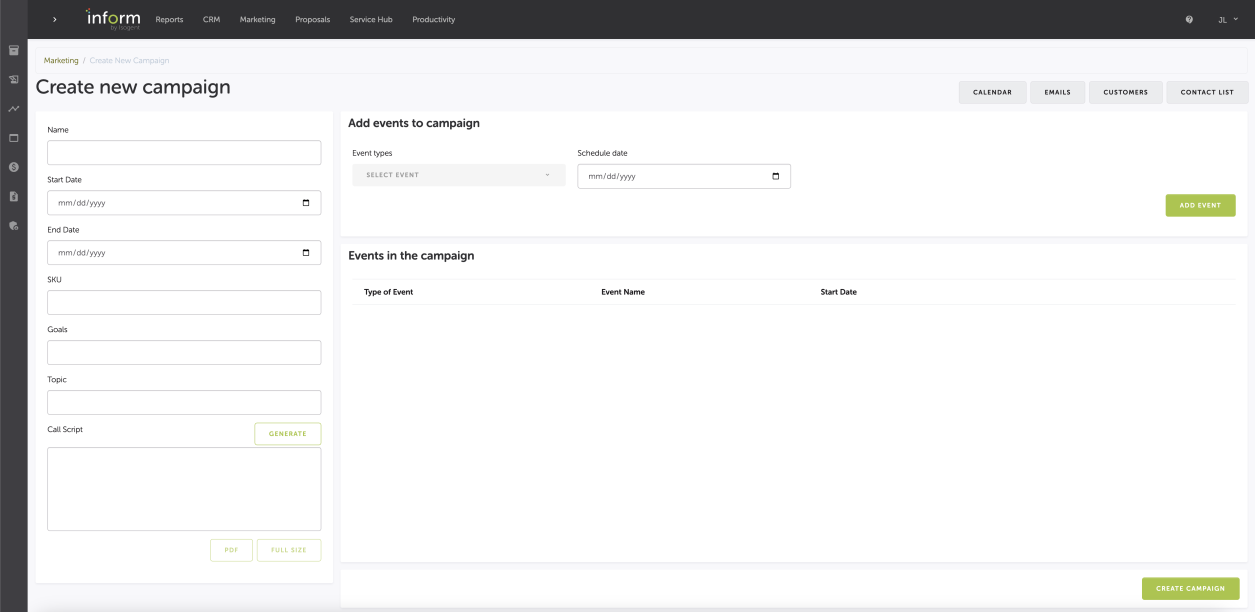Open the help question mark icon
The width and height of the screenshot is (1255, 612).
click(x=1189, y=20)
